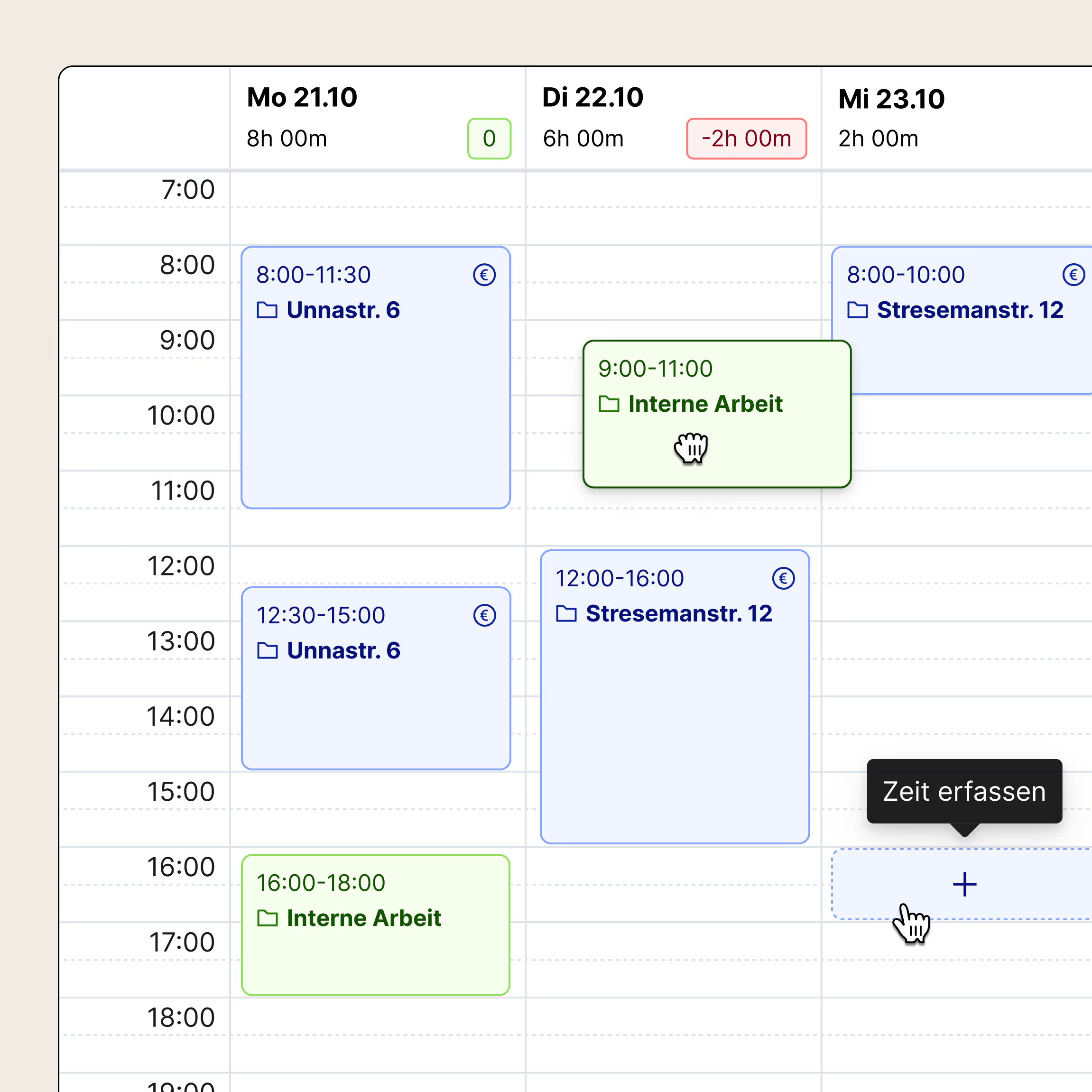This screenshot has height=1092, width=1092.
Task: Click folder icon on dragged Interne Arbeit card
Action: tap(609, 404)
